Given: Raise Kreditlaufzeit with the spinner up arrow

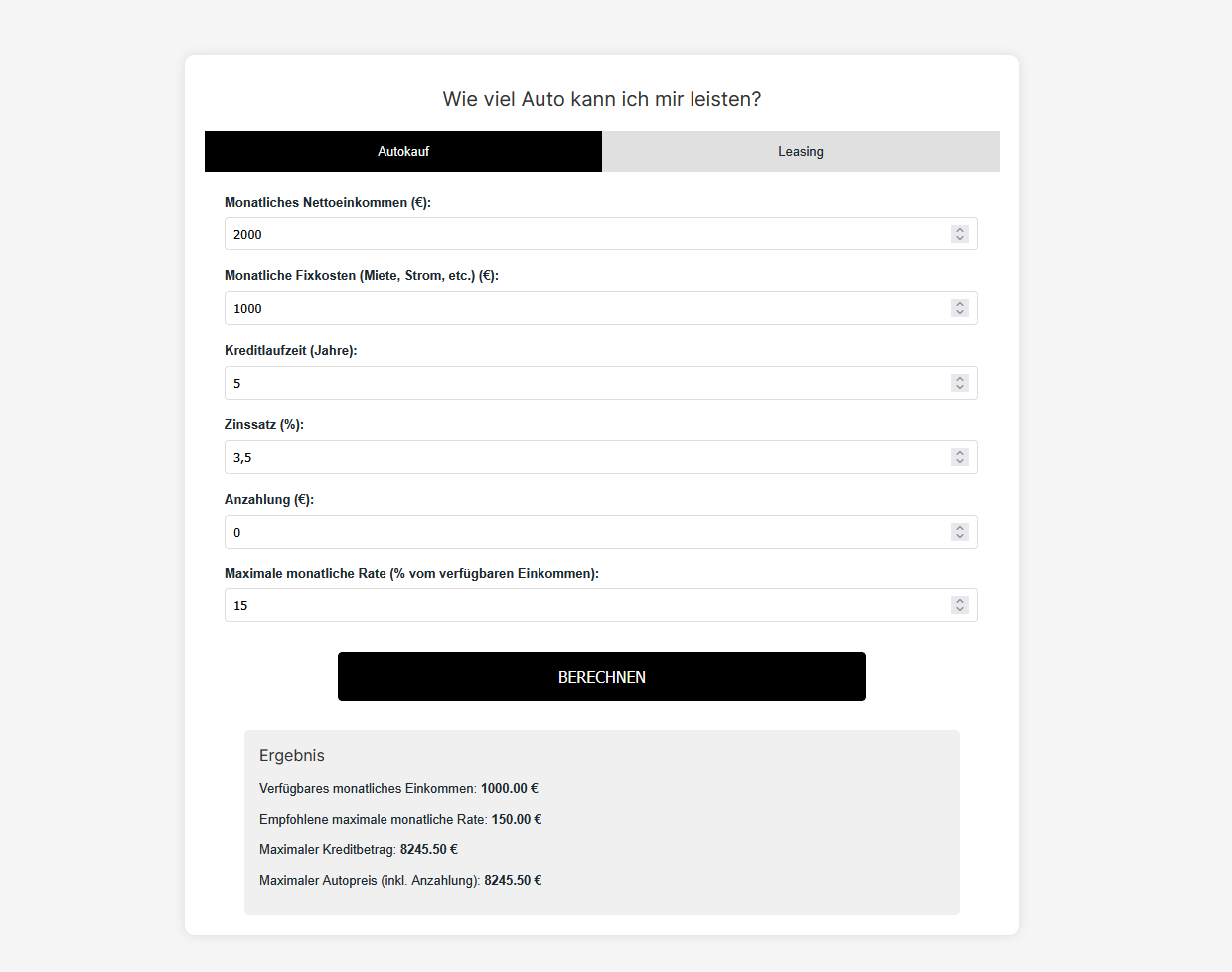Looking at the screenshot, I should [x=960, y=379].
